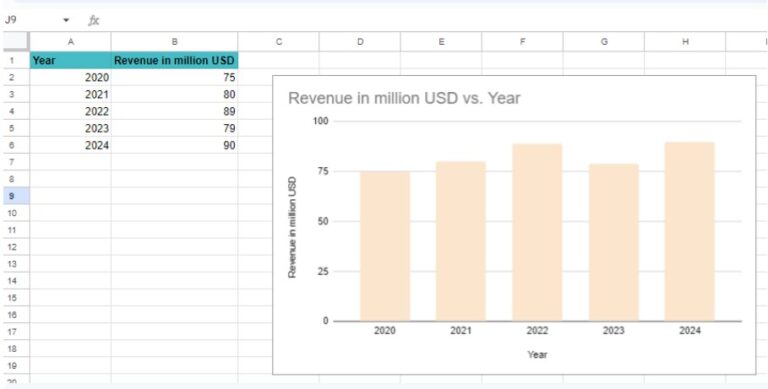This screenshot has height=389, width=768.
Task: Click cell containing 2023 in column A
Action: 71,128
